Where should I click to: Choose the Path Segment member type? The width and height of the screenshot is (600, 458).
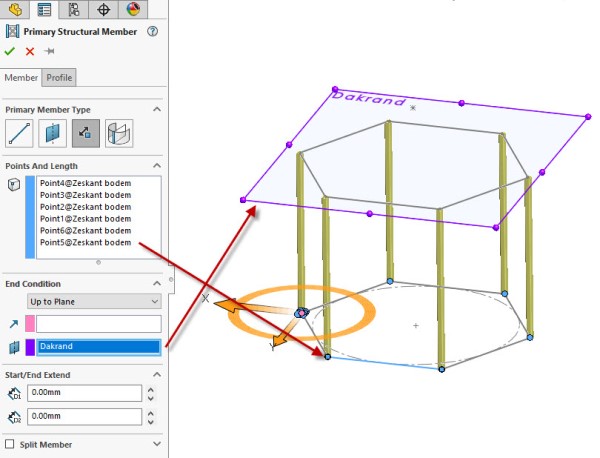(x=19, y=133)
